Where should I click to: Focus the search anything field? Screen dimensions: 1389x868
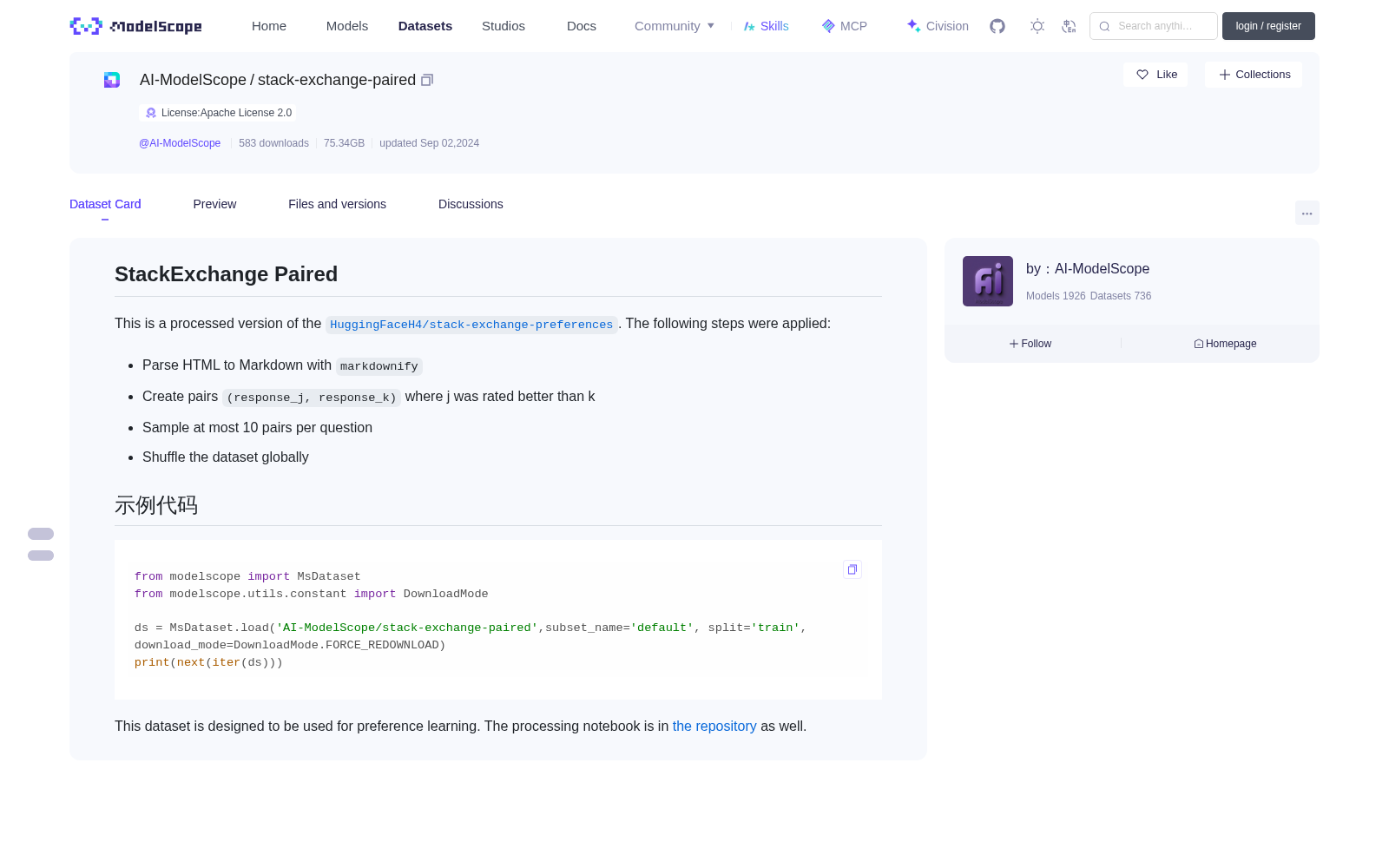click(1154, 26)
